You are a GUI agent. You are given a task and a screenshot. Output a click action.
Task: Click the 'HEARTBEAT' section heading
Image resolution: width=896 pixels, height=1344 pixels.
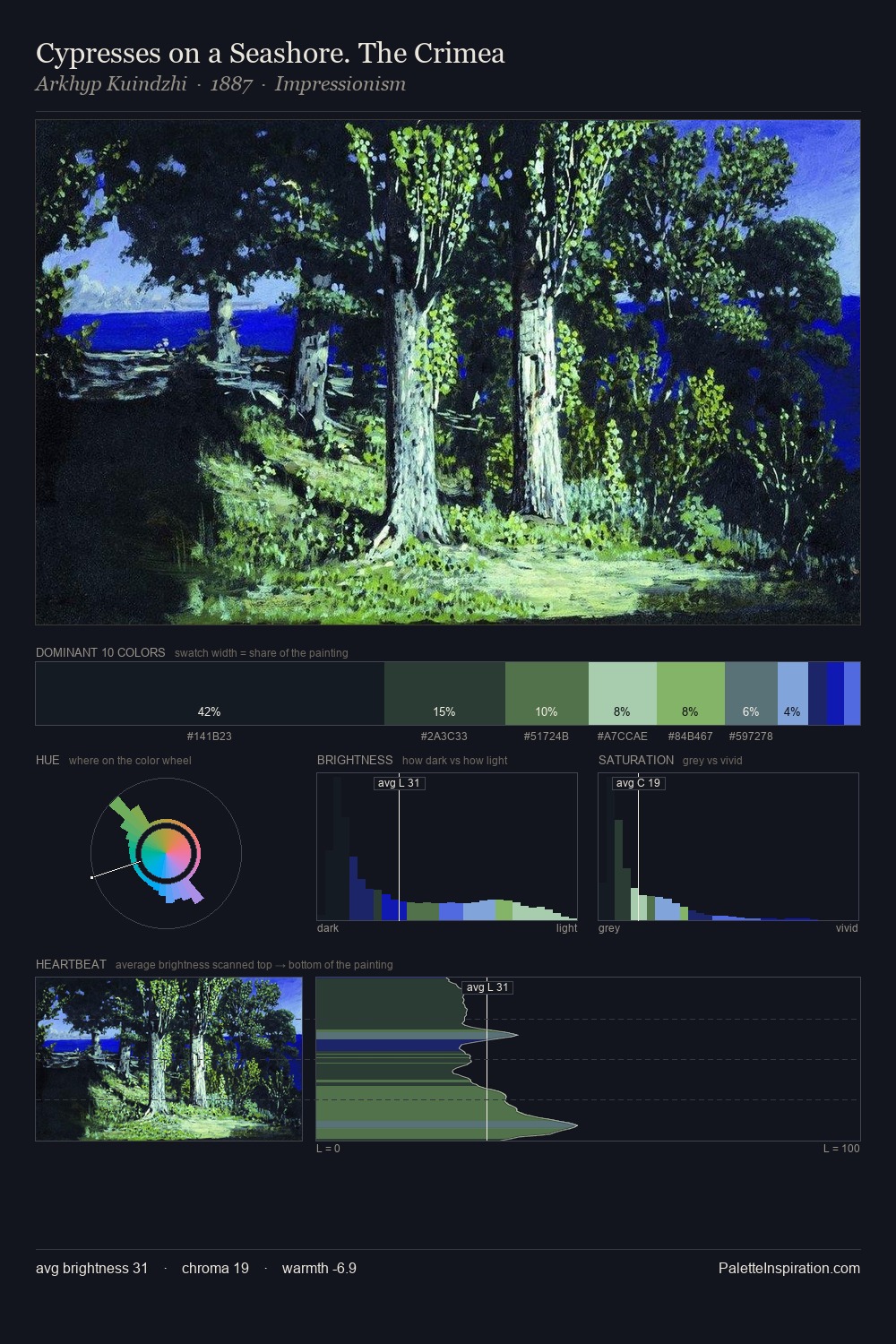[71, 964]
